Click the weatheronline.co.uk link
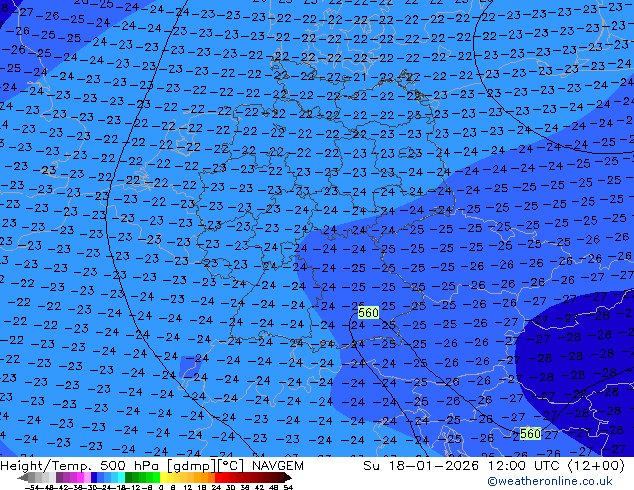Image resolution: width=634 pixels, height=490 pixels. tap(550, 481)
